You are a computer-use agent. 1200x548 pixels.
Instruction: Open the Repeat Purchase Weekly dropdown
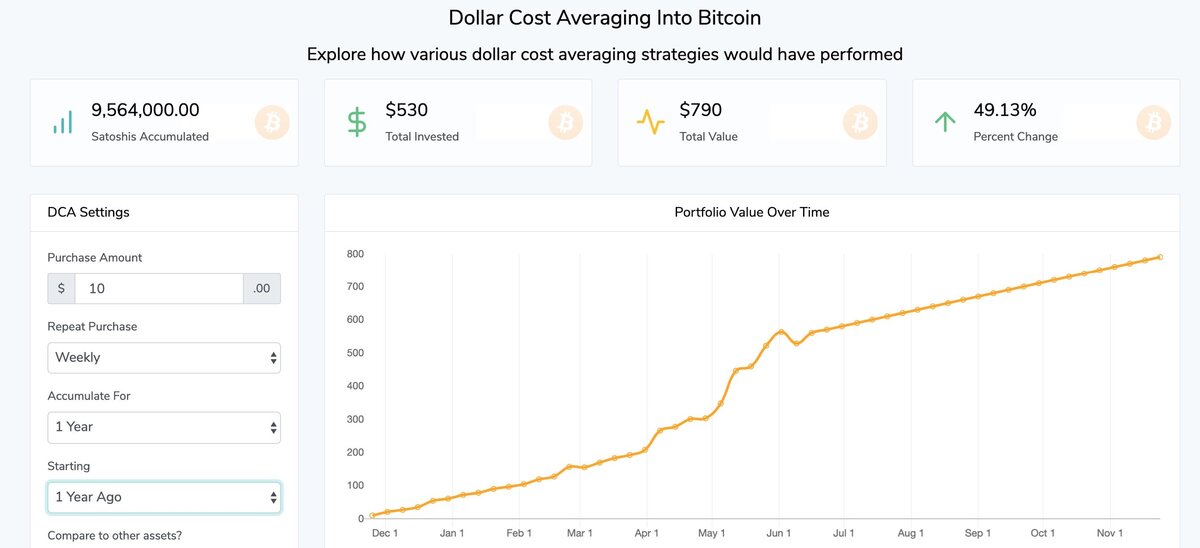pyautogui.click(x=164, y=357)
